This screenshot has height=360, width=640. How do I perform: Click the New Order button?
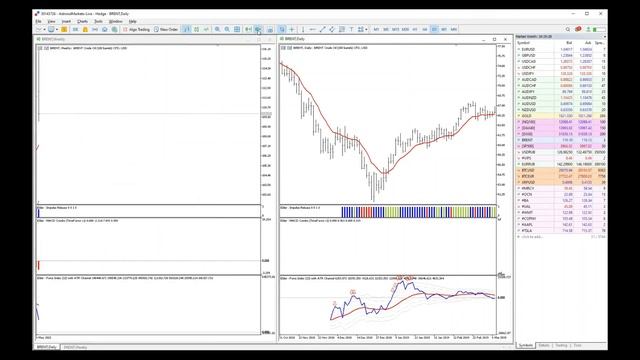pyautogui.click(x=166, y=29)
